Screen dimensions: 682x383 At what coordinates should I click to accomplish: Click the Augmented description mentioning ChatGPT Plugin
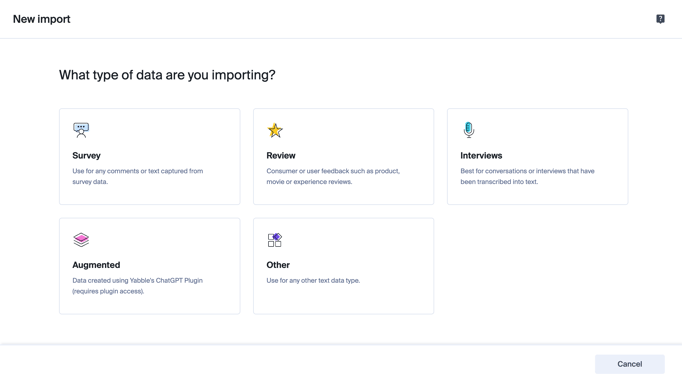137,286
